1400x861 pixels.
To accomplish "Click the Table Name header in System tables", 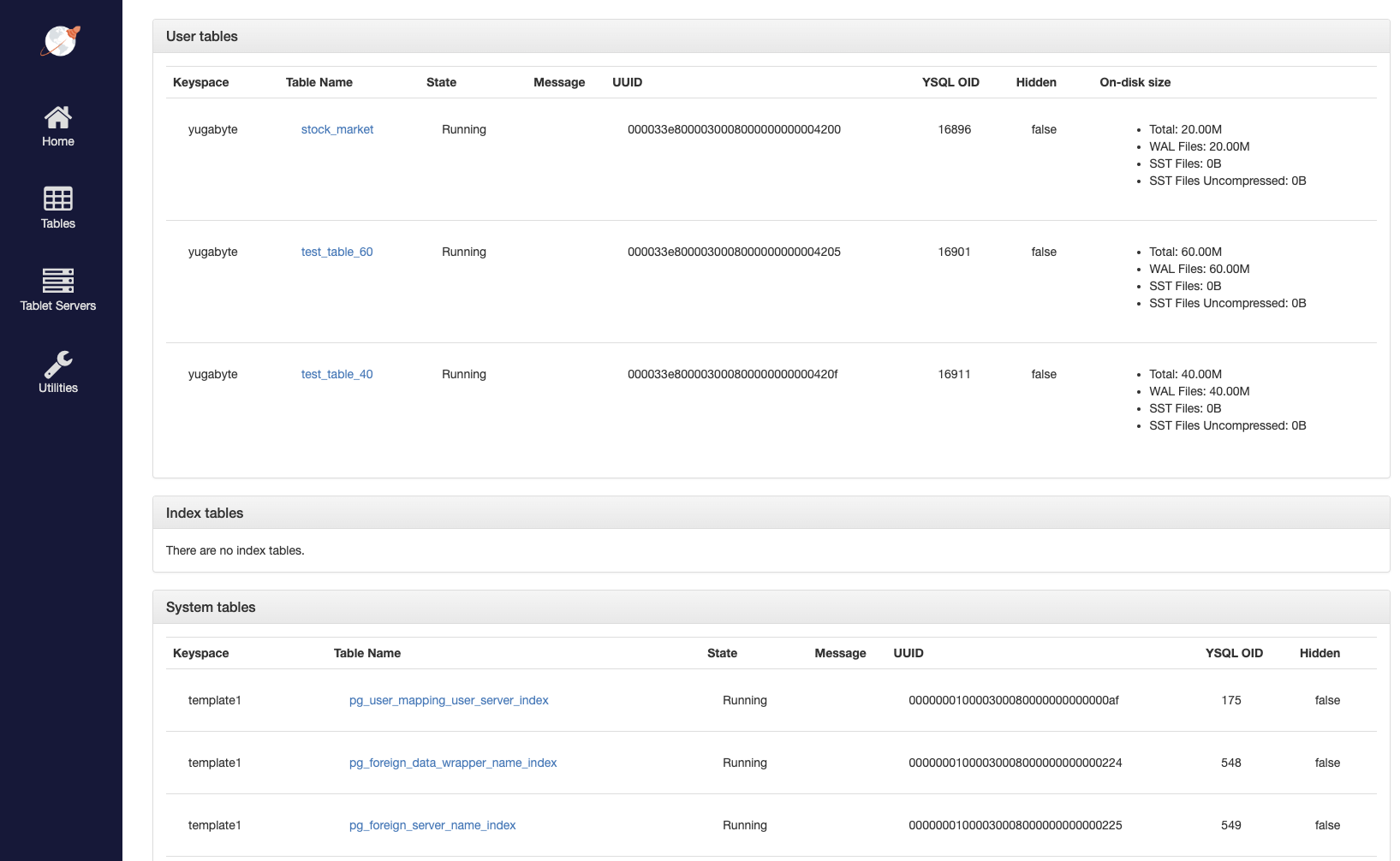I will coord(367,654).
